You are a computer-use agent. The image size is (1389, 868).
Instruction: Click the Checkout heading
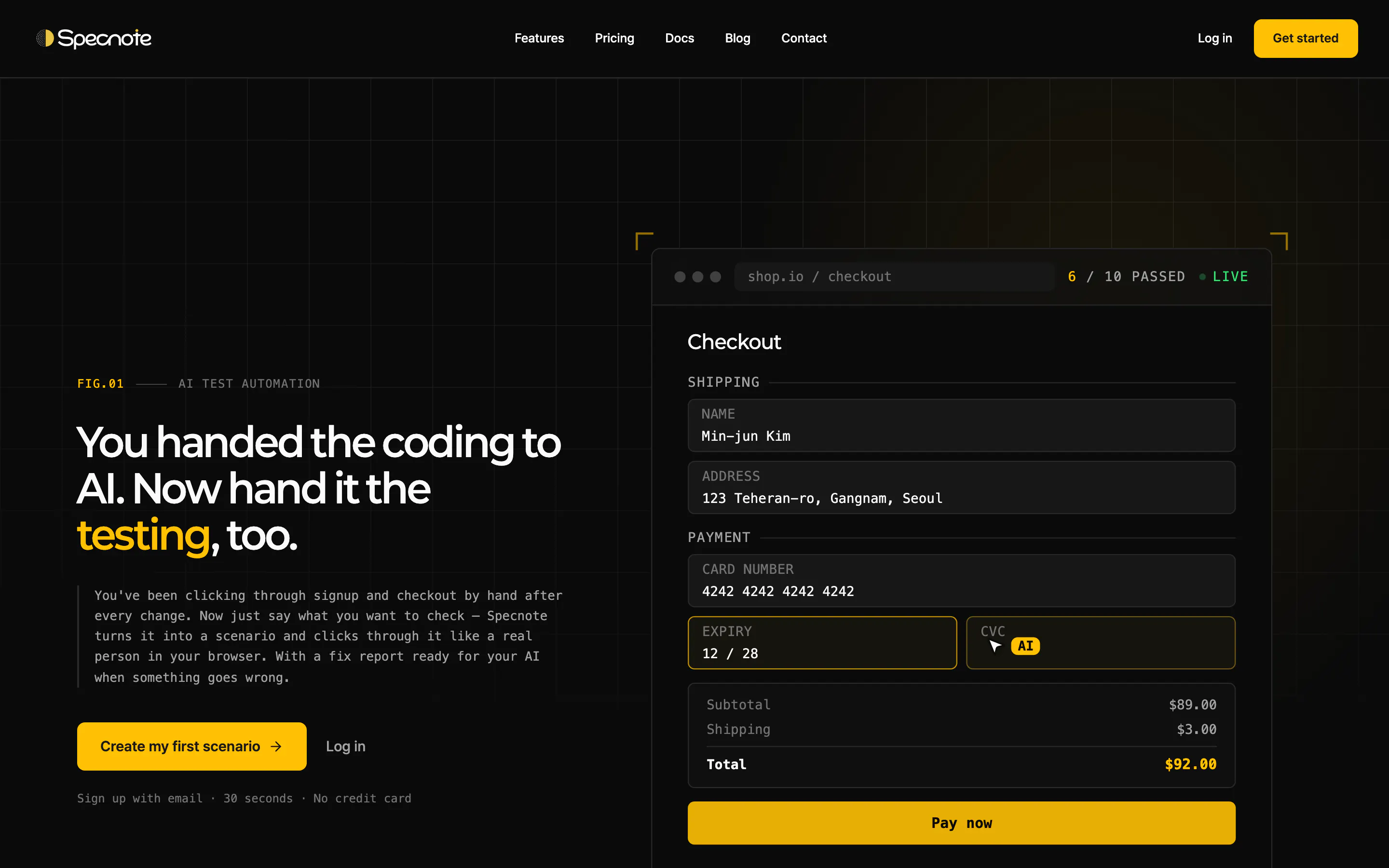[x=734, y=341]
